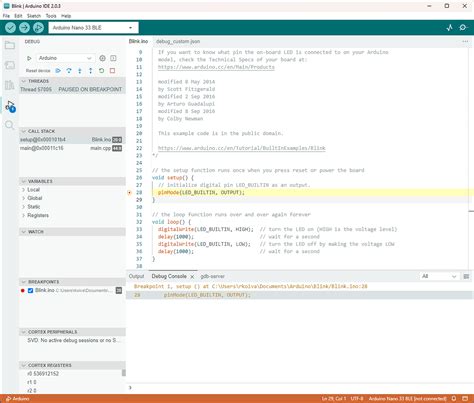The width and height of the screenshot is (474, 403).
Task: Open the Sketchbook folder sidebar icon
Action: point(10,45)
